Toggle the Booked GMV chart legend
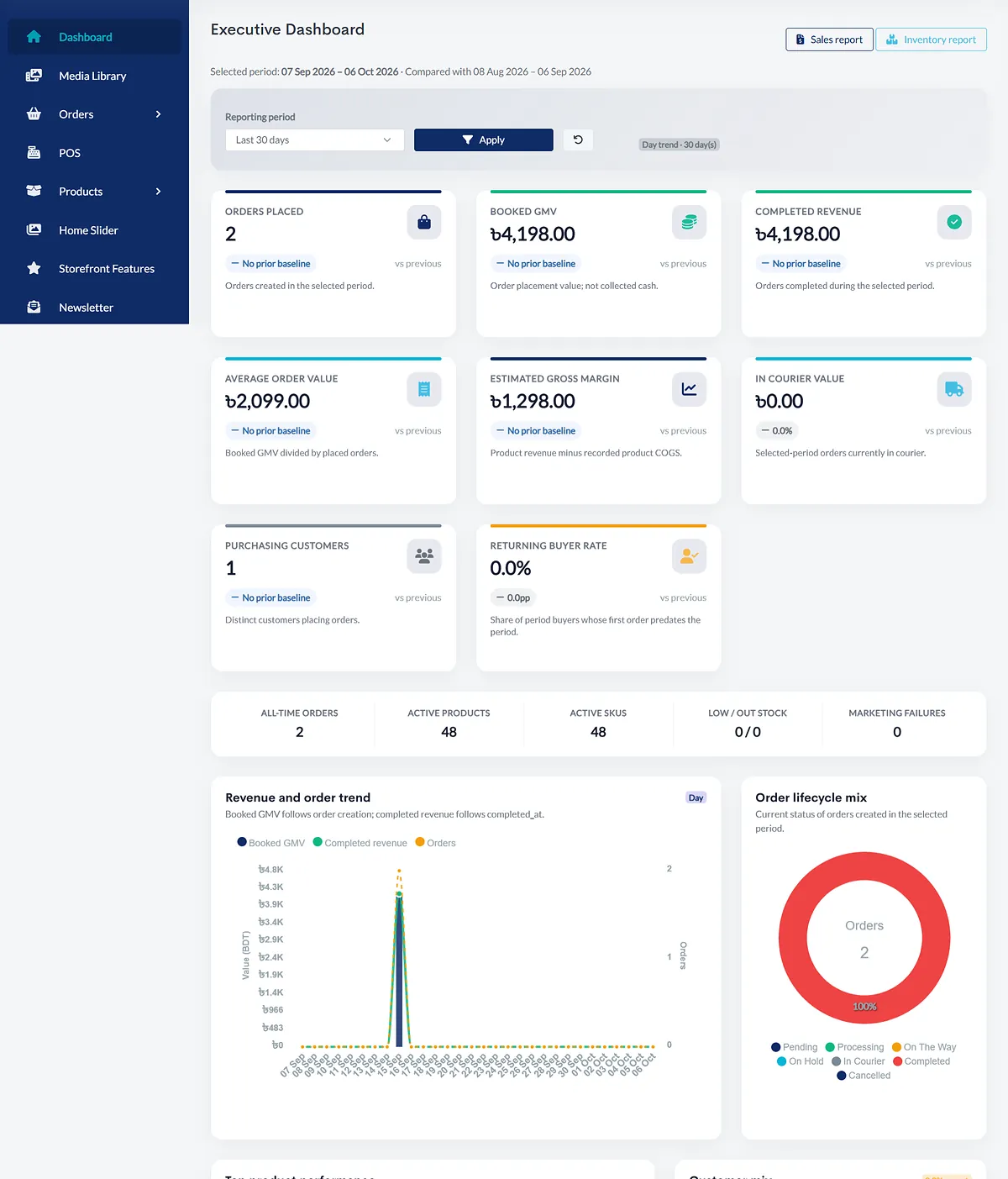This screenshot has height=1179, width=1008. (271, 843)
